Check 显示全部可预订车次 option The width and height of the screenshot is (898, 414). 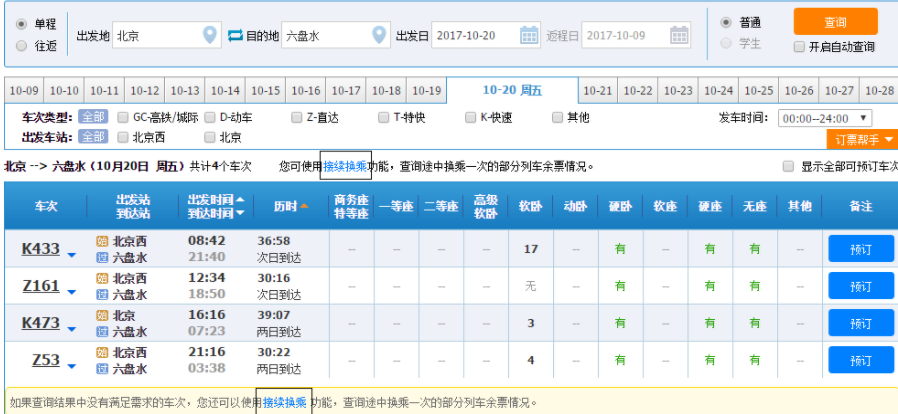click(x=789, y=167)
